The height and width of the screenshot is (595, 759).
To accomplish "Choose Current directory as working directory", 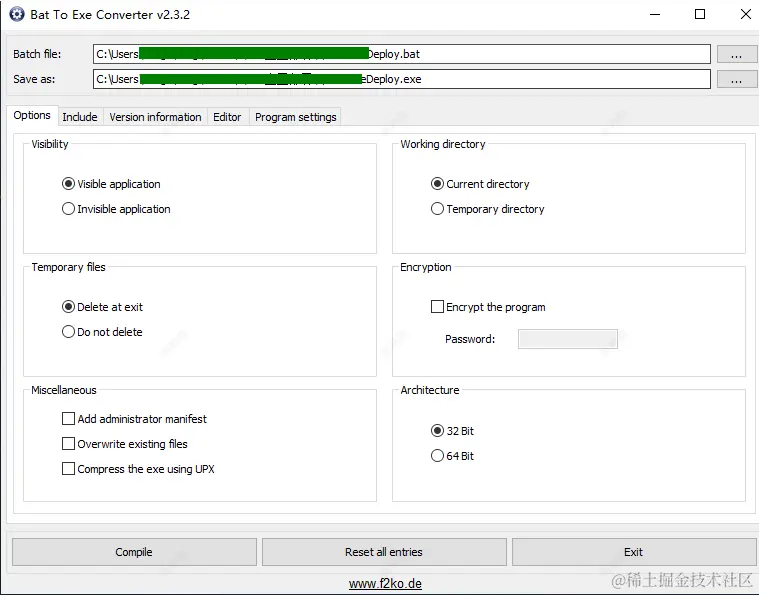I will click(480, 184).
